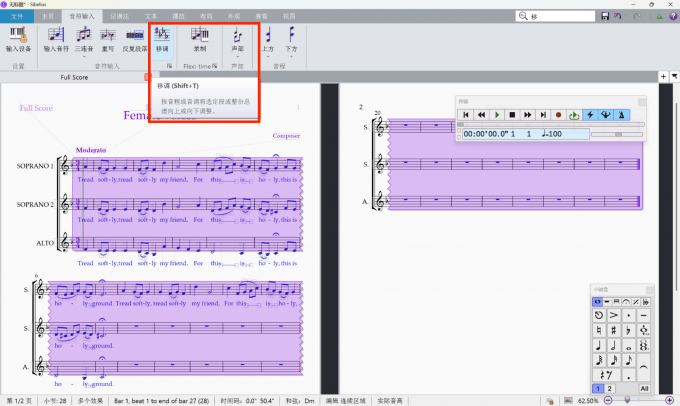This screenshot has width=680, height=406.
Task: Click the 输入音符 input notes tool
Action: pos(56,39)
